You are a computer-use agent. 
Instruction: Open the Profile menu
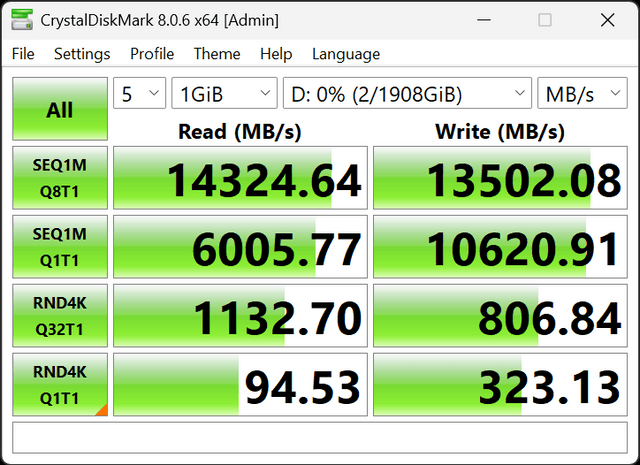[152, 54]
